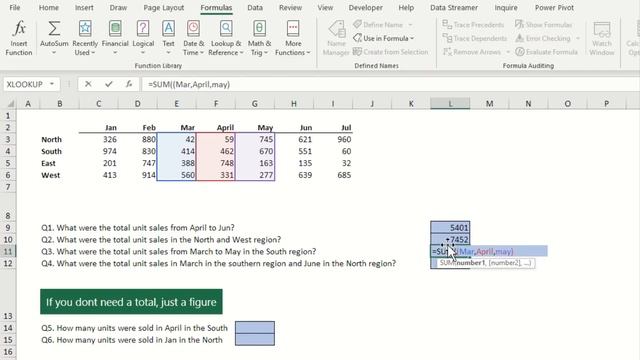Click the West Jul value 685

coord(333,175)
